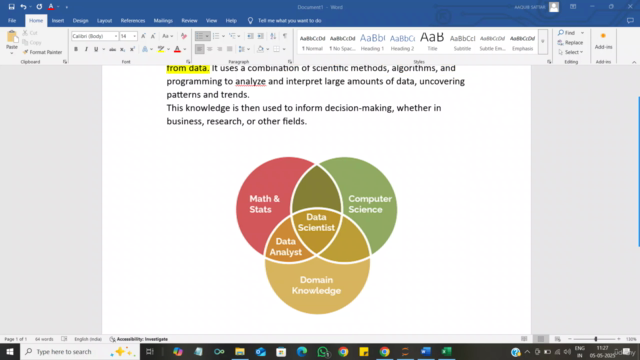Click the 64 words counter
The height and width of the screenshot is (360, 640).
44,339
